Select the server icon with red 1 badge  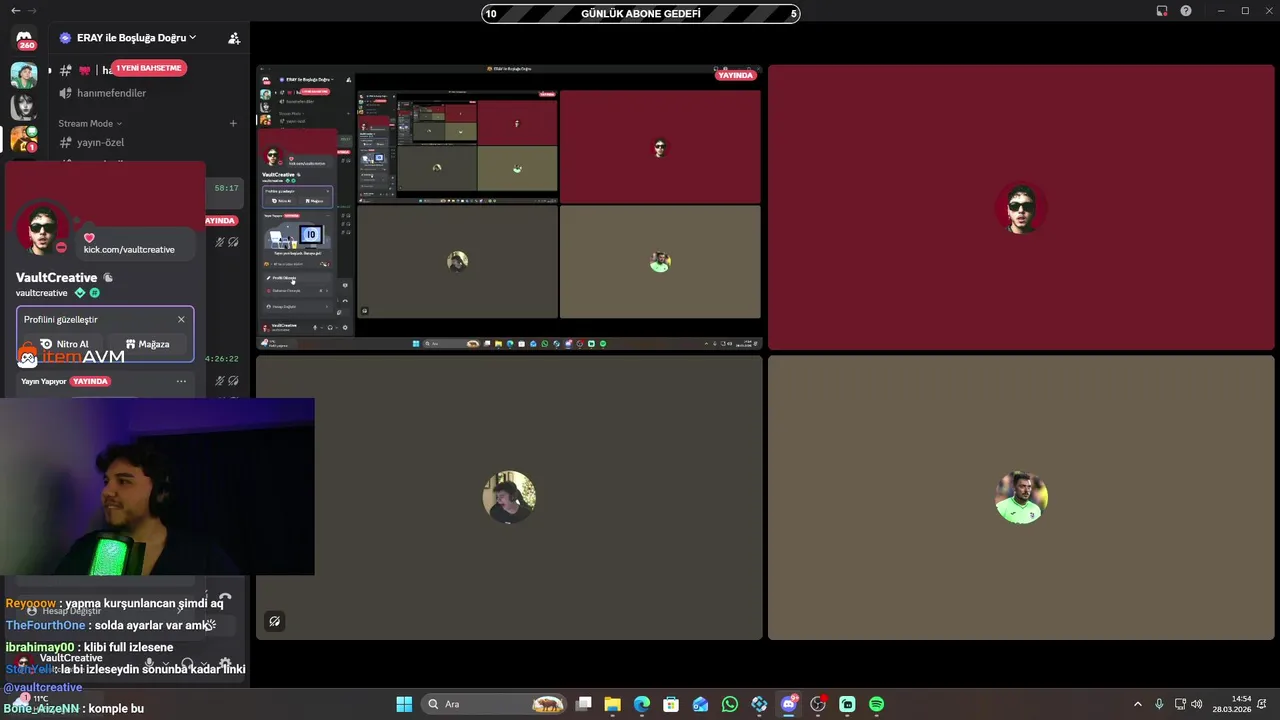coord(24,138)
